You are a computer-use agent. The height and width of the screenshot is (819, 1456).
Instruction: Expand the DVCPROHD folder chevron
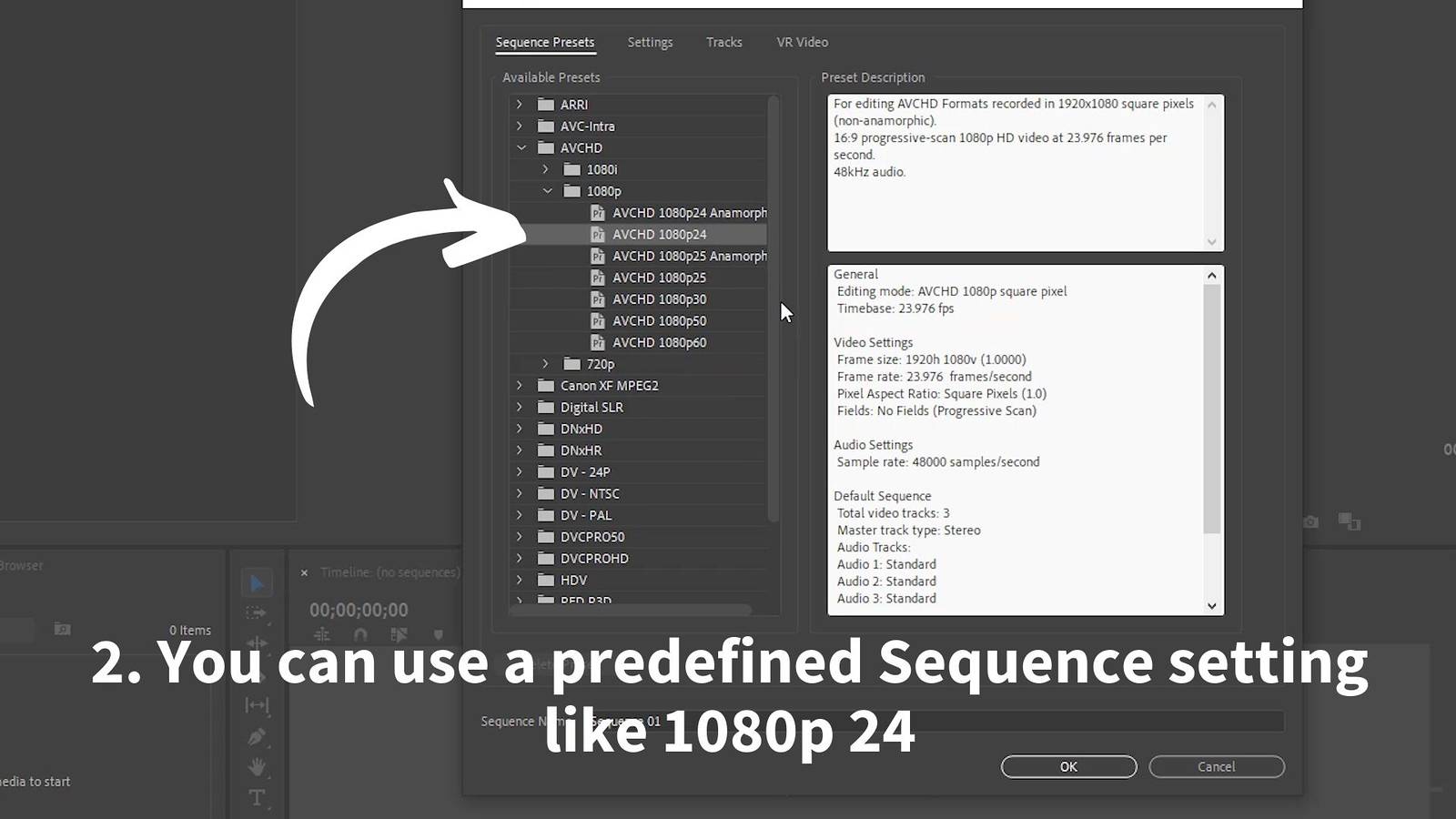click(x=520, y=559)
